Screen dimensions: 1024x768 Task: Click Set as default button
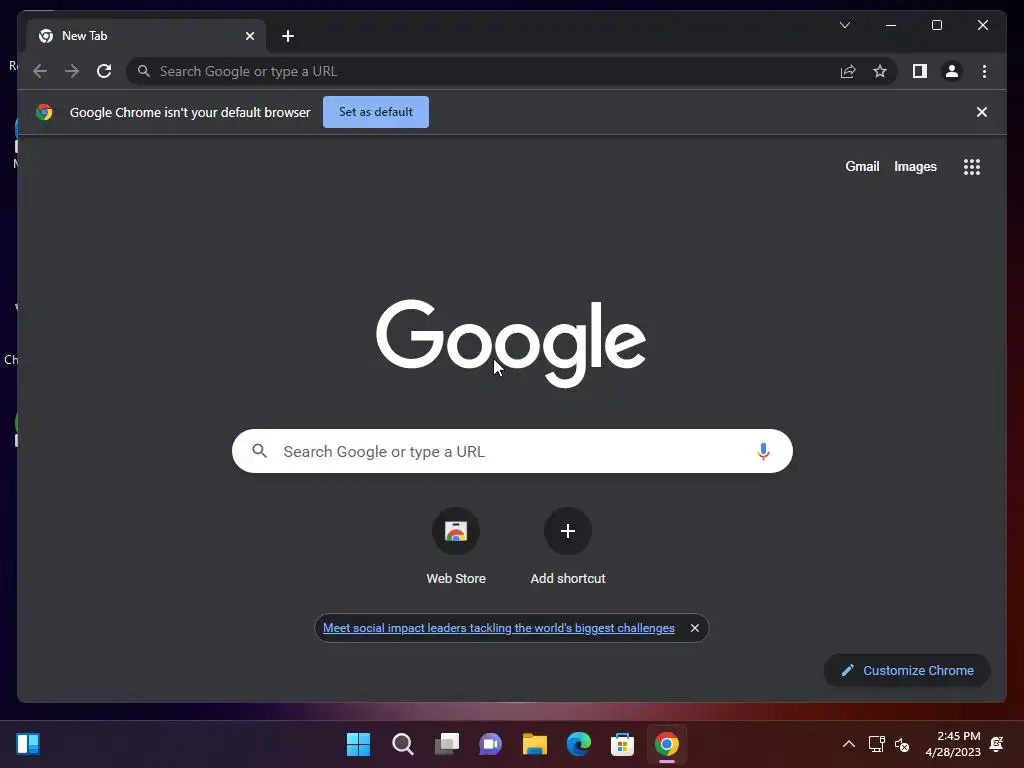376,112
